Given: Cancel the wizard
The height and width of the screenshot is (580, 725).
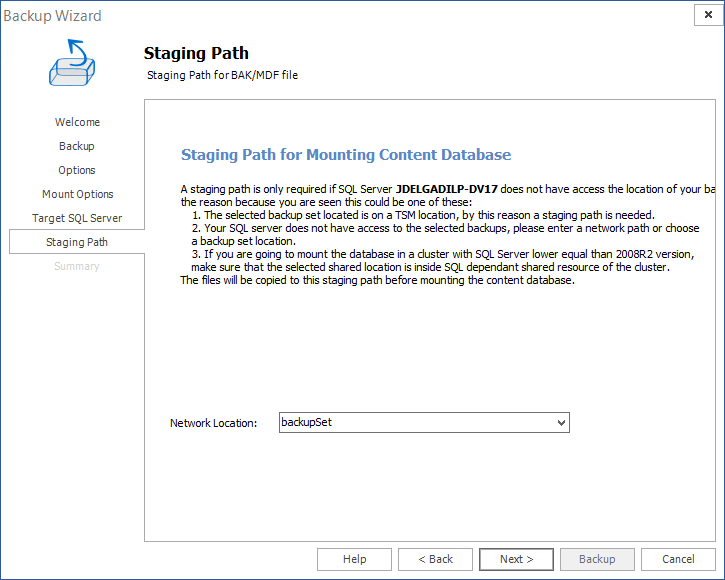Looking at the screenshot, I should tap(678, 559).
